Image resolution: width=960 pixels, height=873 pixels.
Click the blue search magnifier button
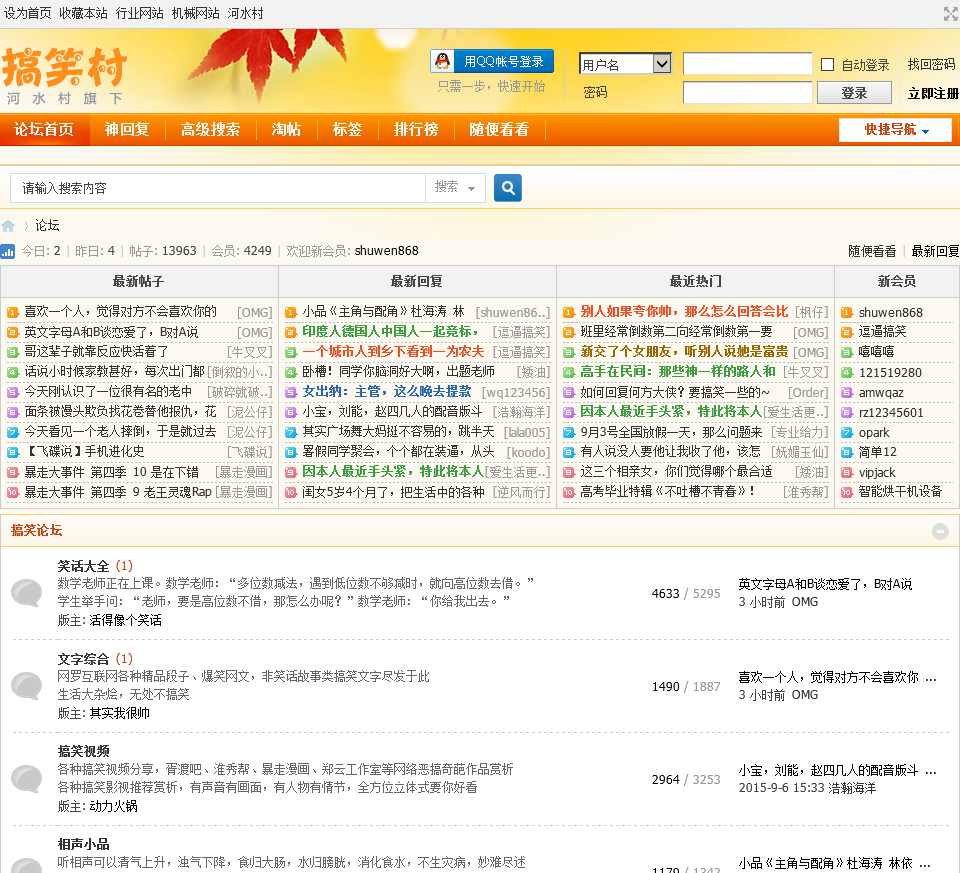click(x=508, y=187)
